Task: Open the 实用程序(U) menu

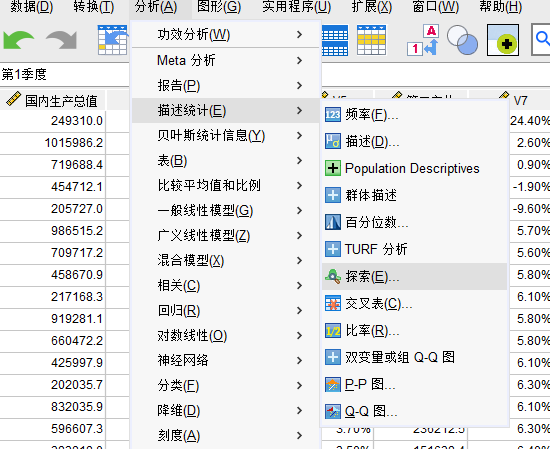Action: [x=296, y=6]
